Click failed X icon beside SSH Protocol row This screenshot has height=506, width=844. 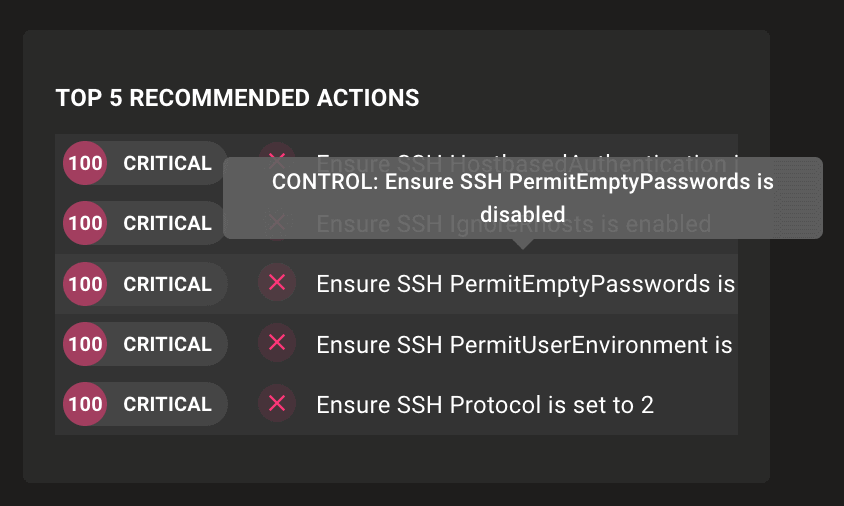(277, 404)
